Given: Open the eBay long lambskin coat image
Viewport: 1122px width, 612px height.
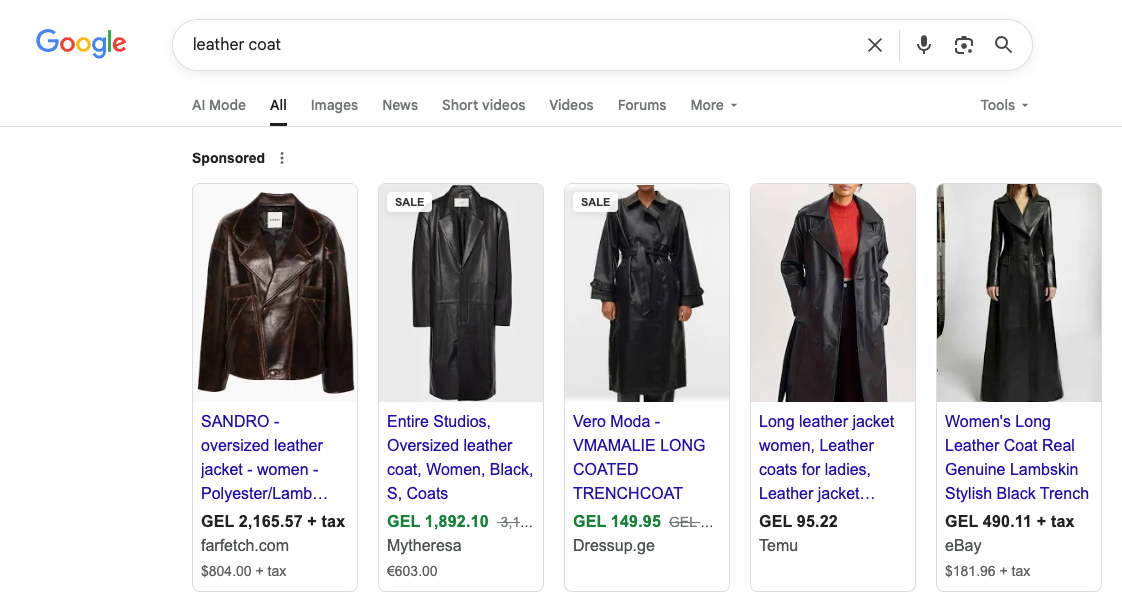Looking at the screenshot, I should pos(1019,292).
